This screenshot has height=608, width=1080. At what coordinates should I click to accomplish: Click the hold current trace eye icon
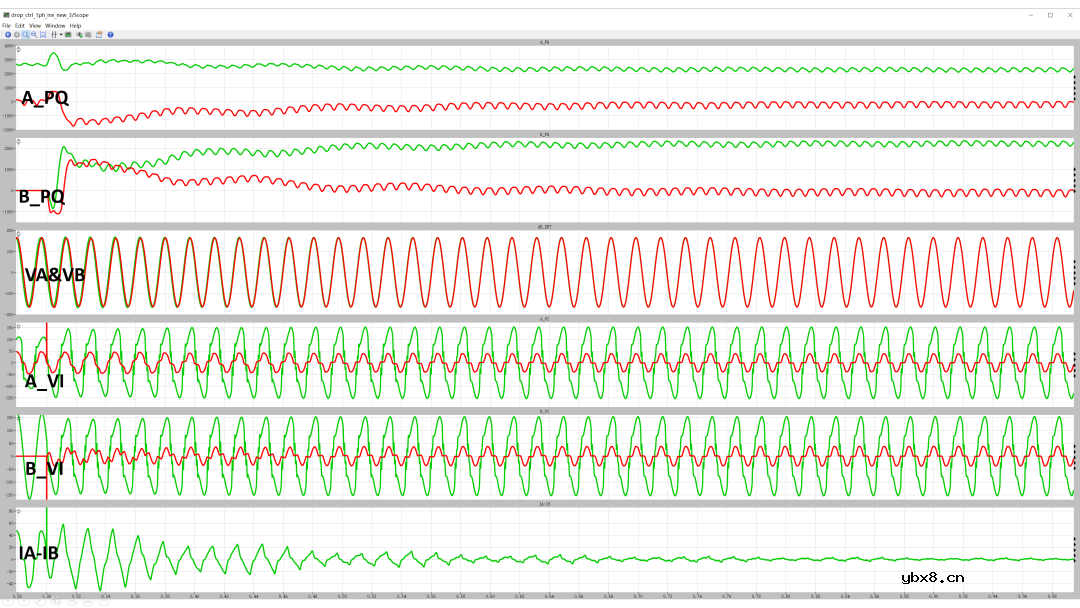click(80, 34)
